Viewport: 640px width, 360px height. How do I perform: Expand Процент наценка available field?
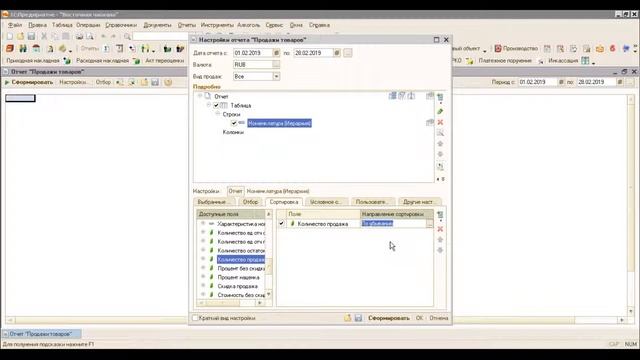pyautogui.click(x=203, y=277)
